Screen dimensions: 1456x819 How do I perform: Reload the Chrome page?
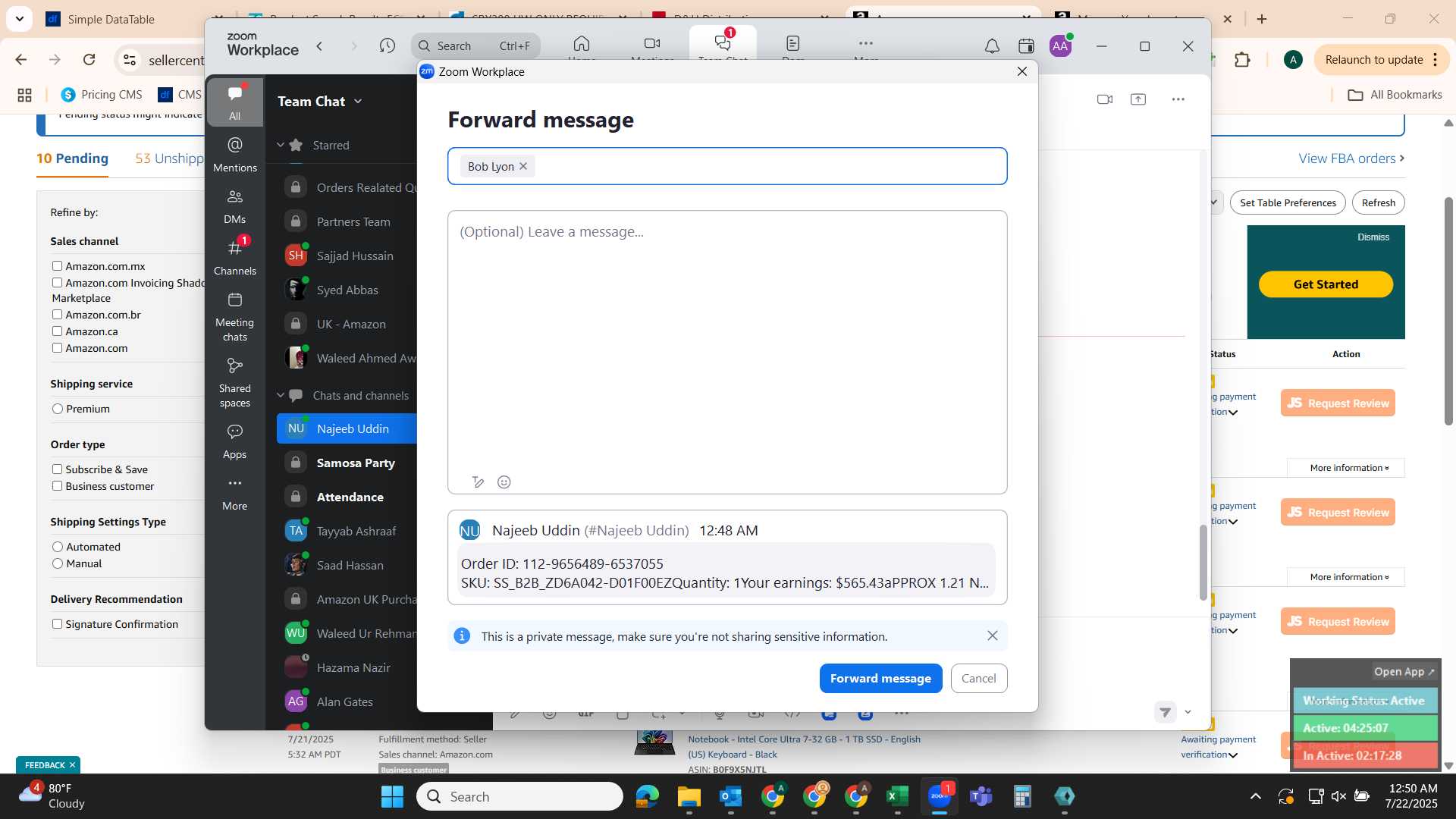89,59
